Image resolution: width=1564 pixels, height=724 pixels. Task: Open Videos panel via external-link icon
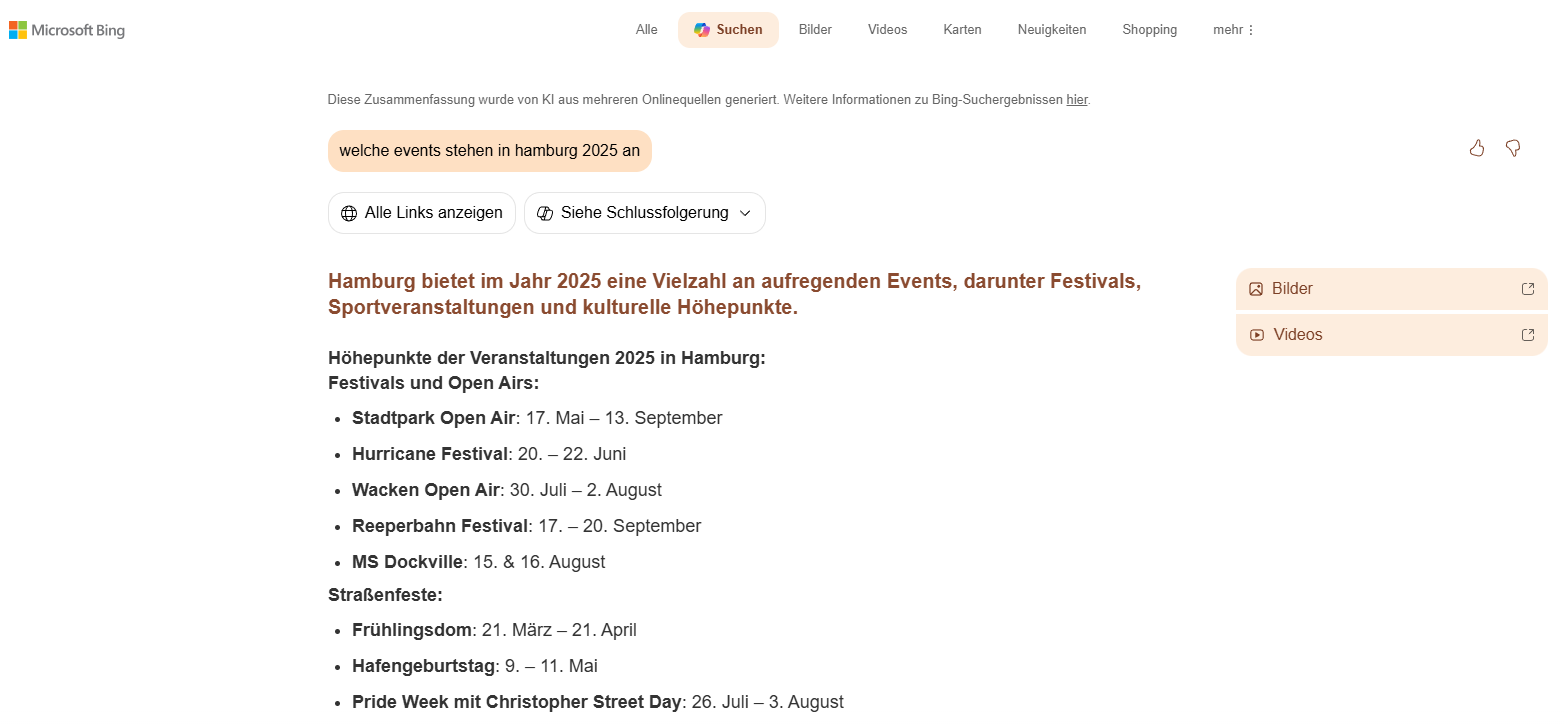1528,335
